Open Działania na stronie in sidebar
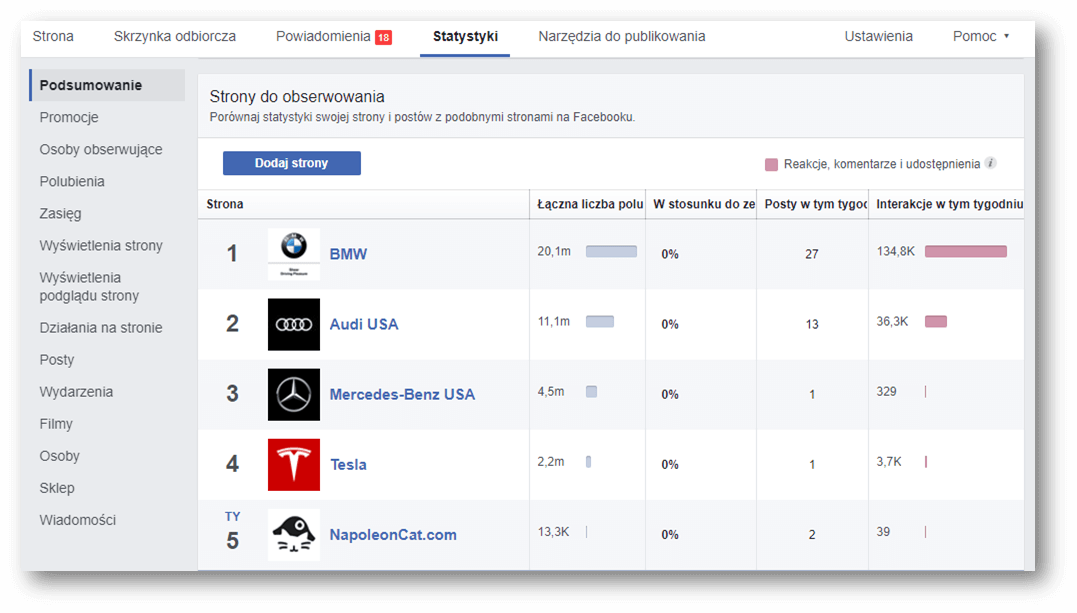The height and width of the screenshot is (613, 1077). pos(101,328)
